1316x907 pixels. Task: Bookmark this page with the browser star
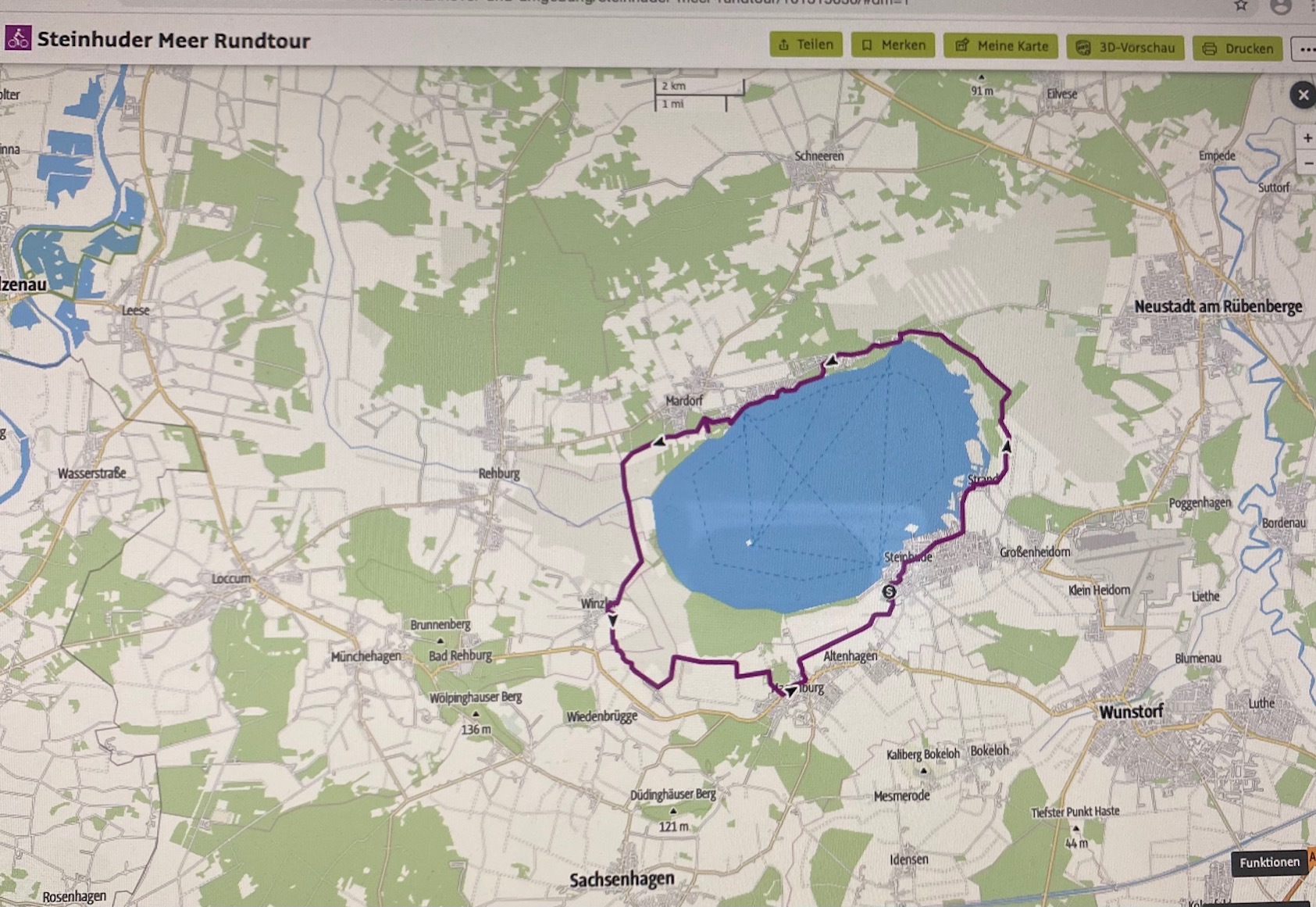pyautogui.click(x=1241, y=5)
